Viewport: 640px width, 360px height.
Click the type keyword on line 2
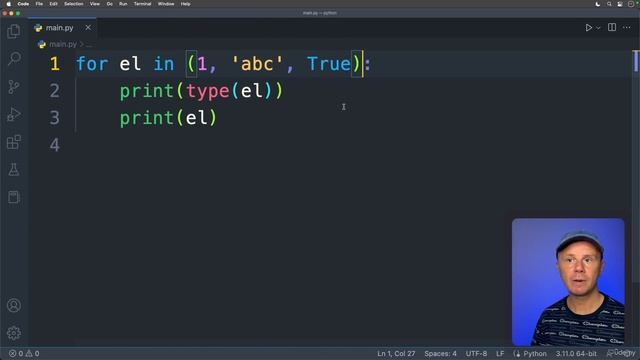click(208, 91)
